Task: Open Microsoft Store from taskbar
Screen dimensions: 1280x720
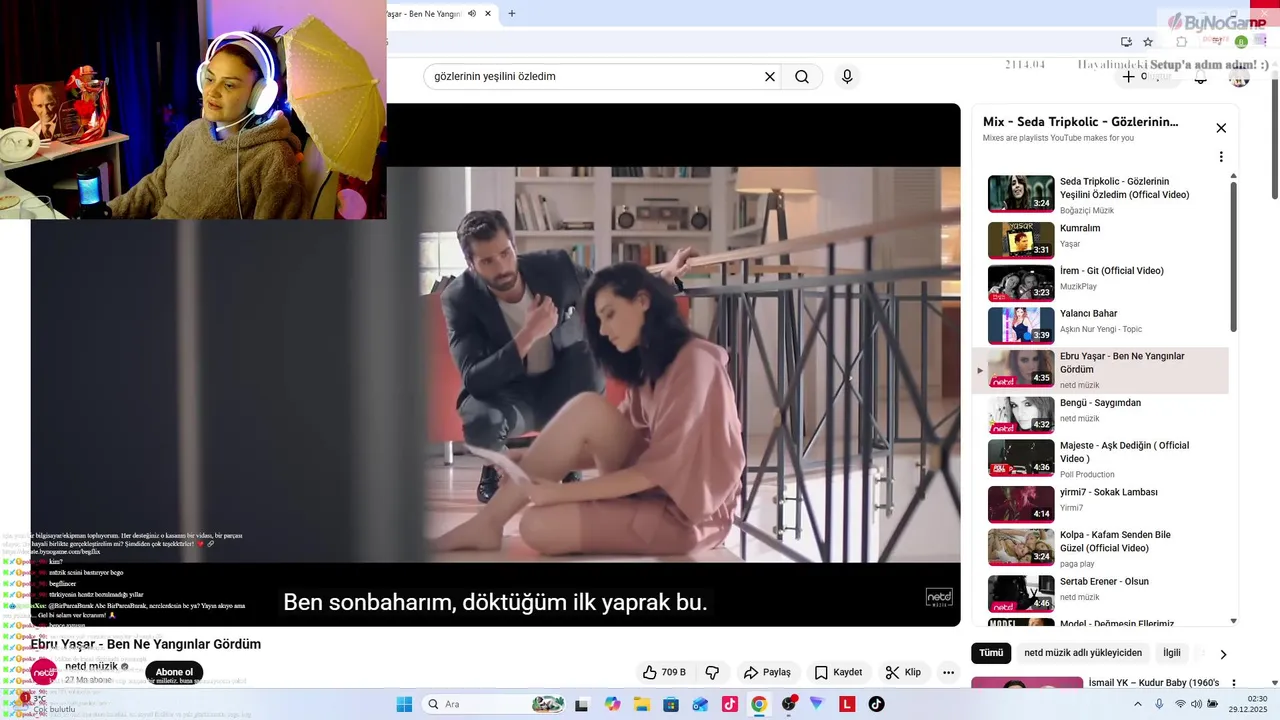Action: pos(671,704)
